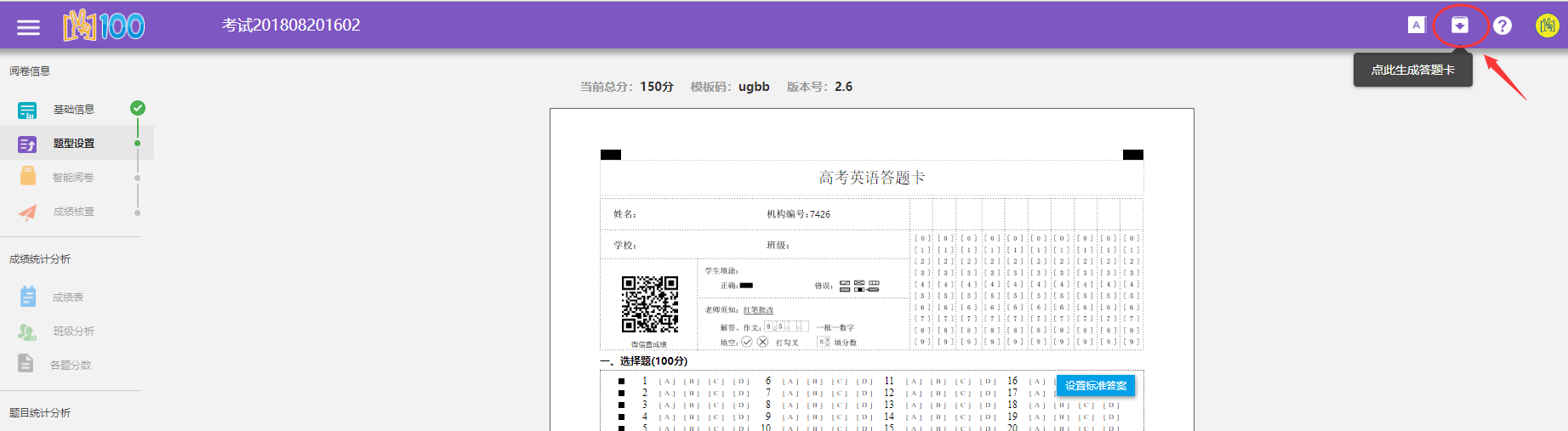
Task: Click the font 'A' icon in header
Action: click(1416, 26)
